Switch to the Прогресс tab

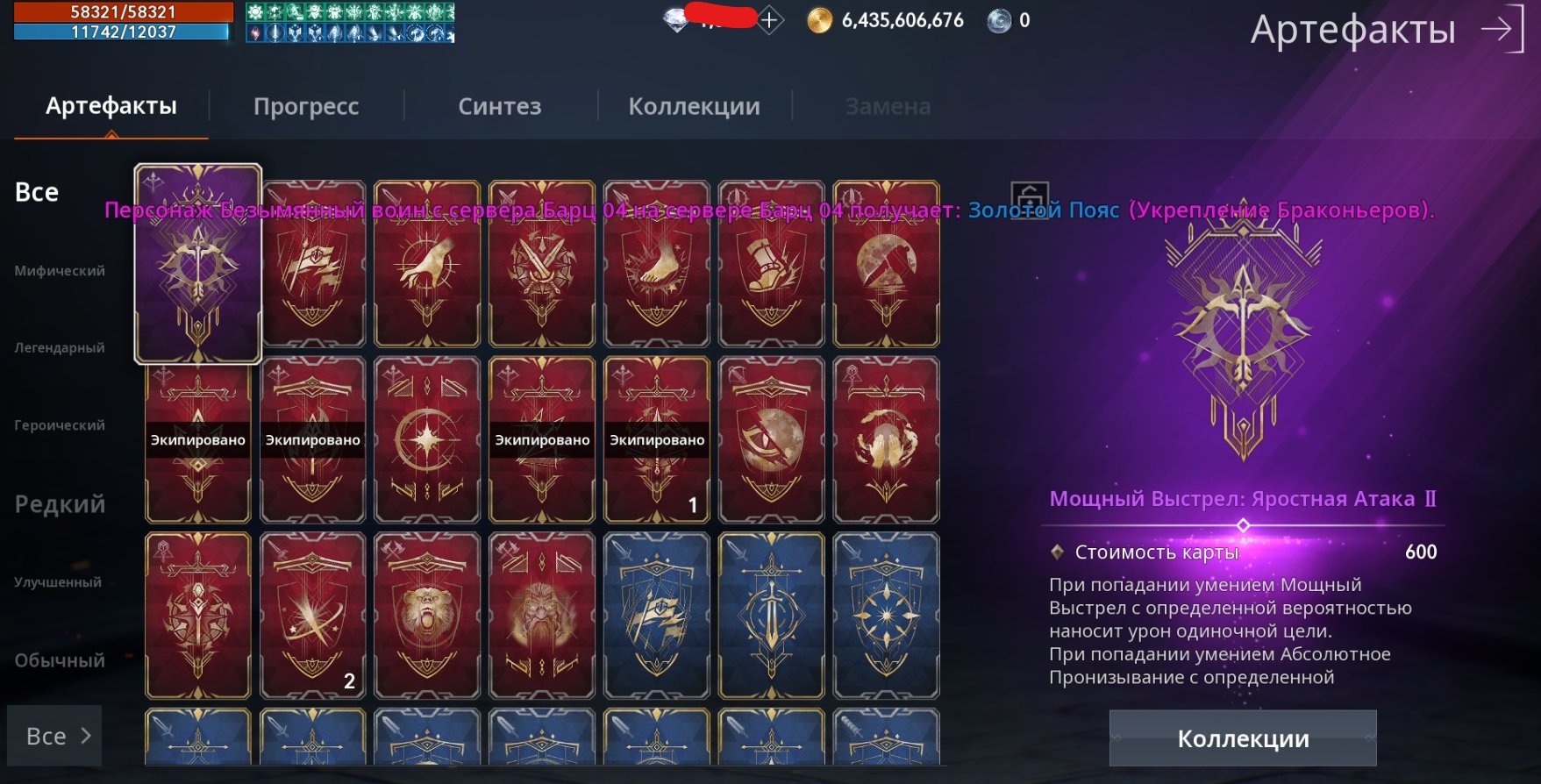(306, 106)
